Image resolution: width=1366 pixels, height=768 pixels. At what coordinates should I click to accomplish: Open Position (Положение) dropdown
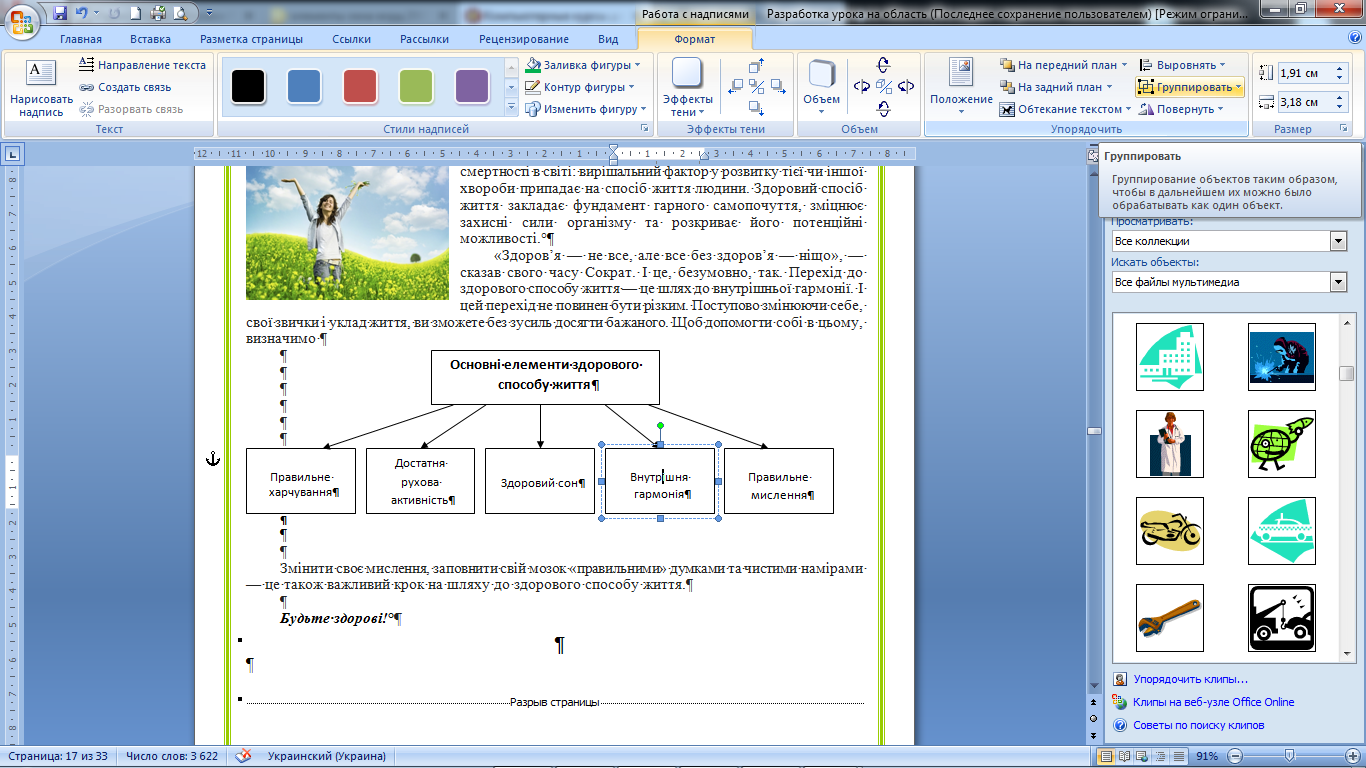tap(961, 88)
